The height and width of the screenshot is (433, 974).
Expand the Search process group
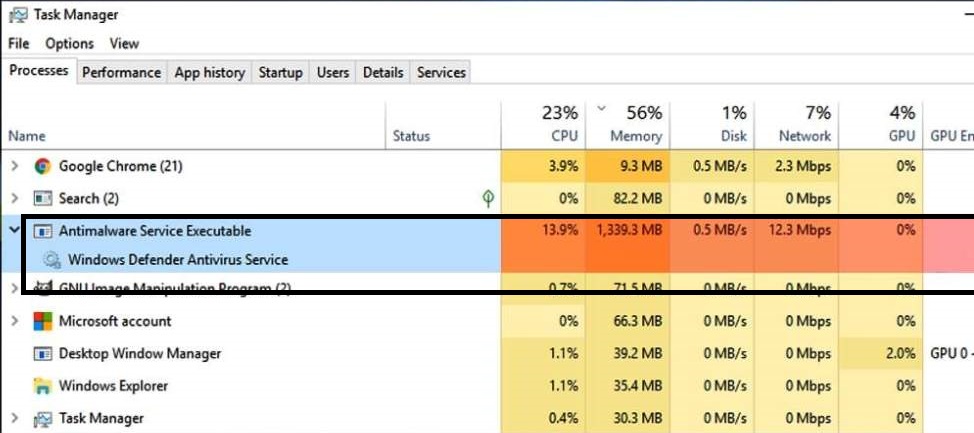coord(15,199)
